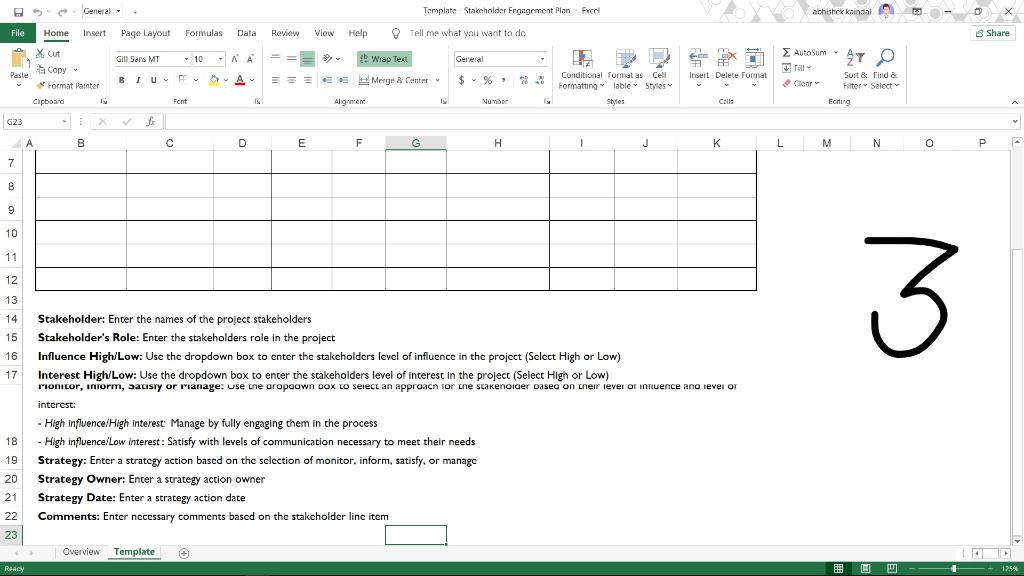
Task: Toggle bold formatting
Action: [119, 80]
